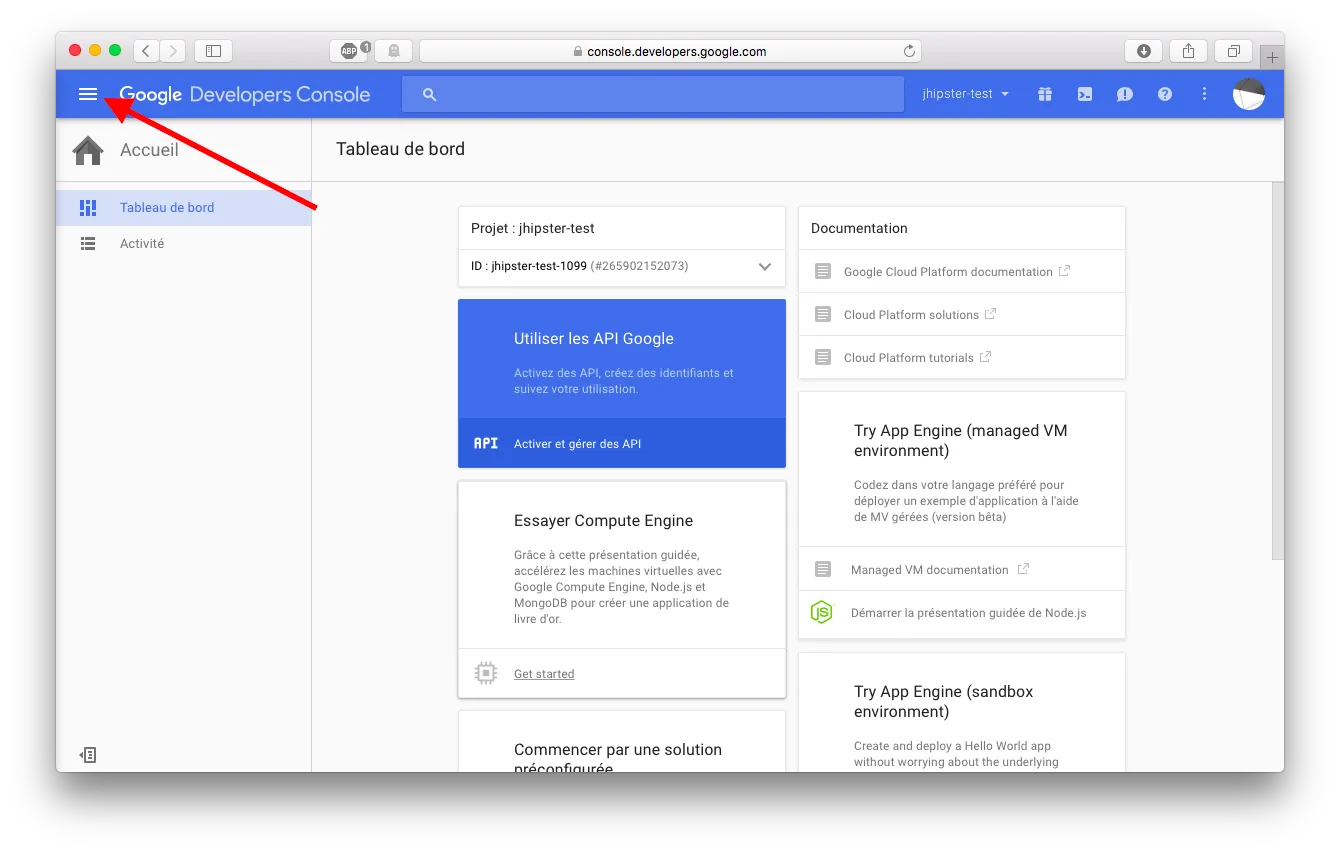Reload the page with refresh icon
1340x852 pixels.
coord(909,51)
